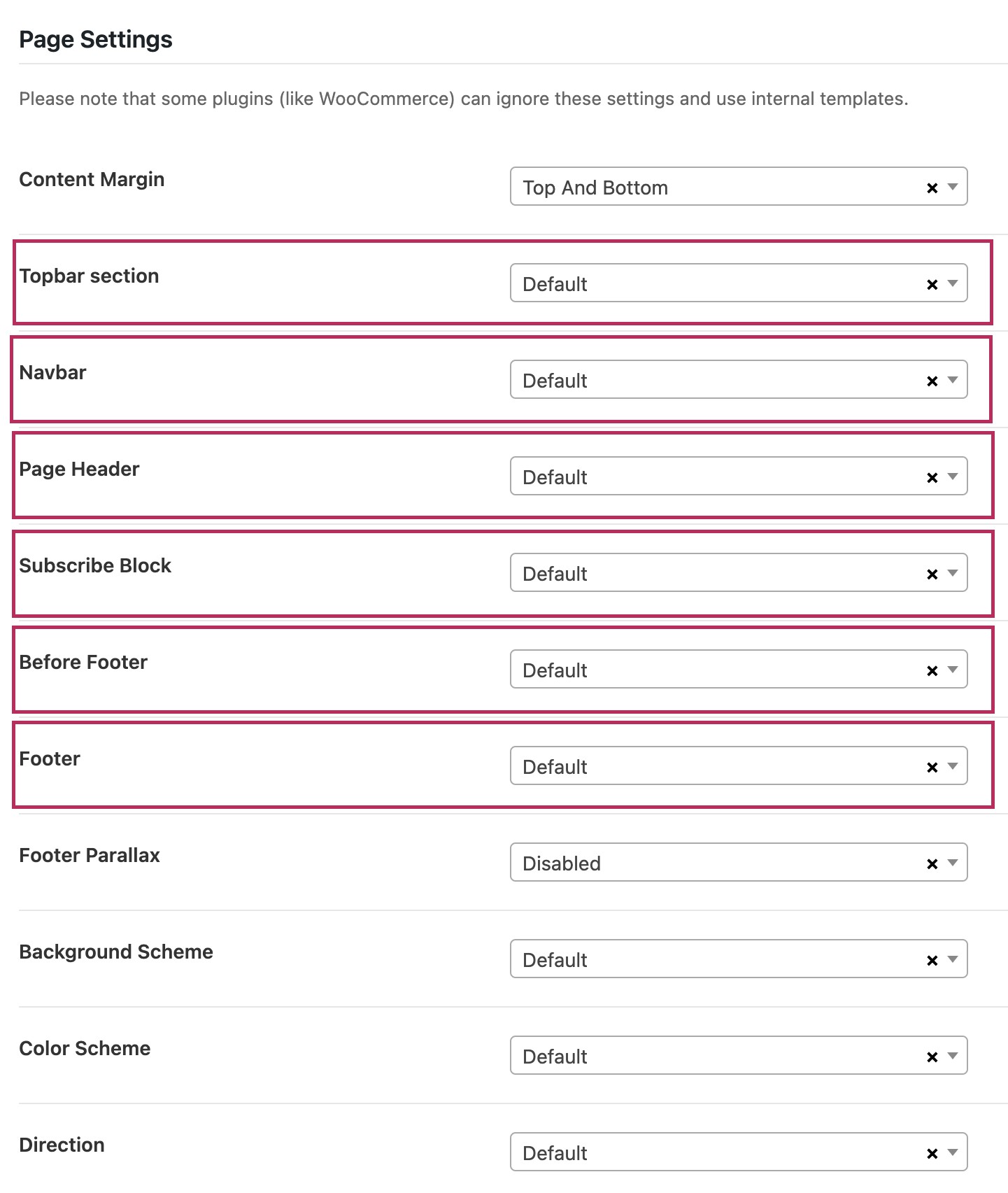Clear the Footer selection with x
Viewport: 1008px width, 1193px height.
click(932, 767)
